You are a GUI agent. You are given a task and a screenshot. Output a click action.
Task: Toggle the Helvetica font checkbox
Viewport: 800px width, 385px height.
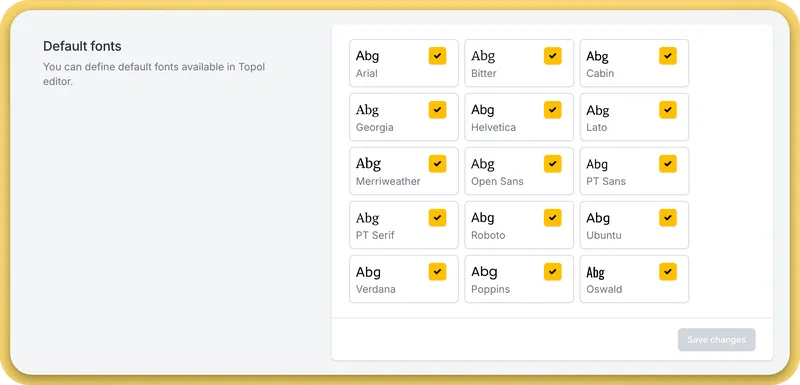click(x=553, y=110)
